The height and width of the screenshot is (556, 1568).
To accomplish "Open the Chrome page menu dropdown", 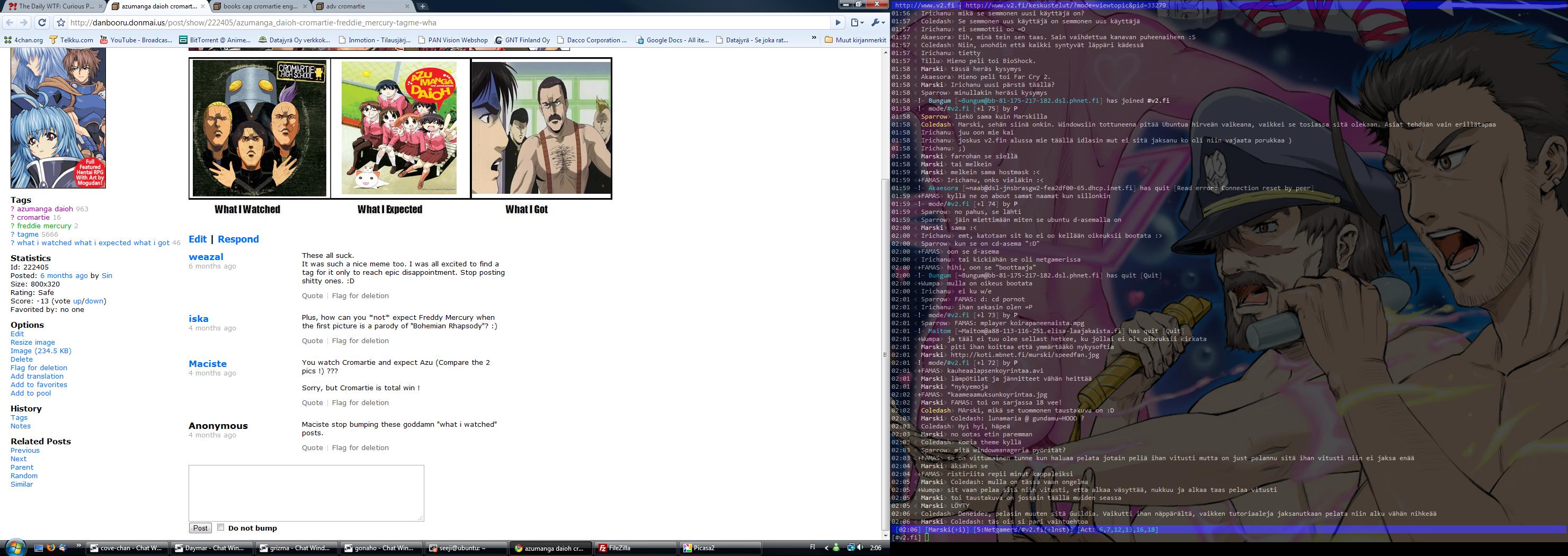I will pos(857,23).
